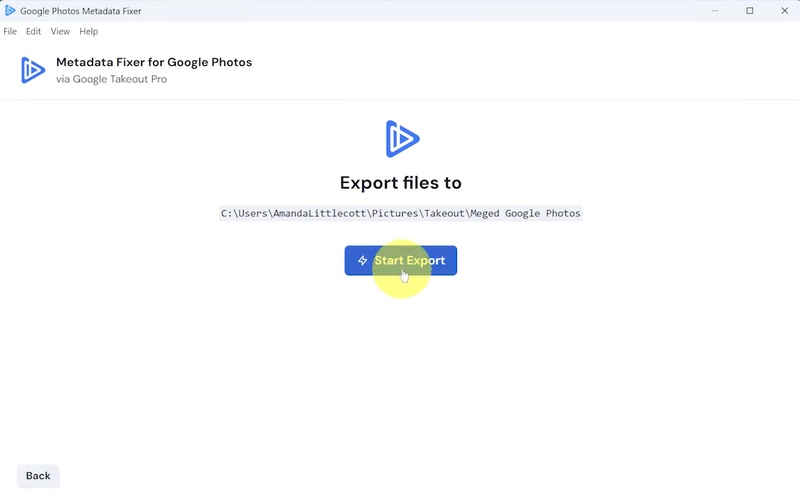
Task: Click the title bar app icon
Action: point(10,10)
